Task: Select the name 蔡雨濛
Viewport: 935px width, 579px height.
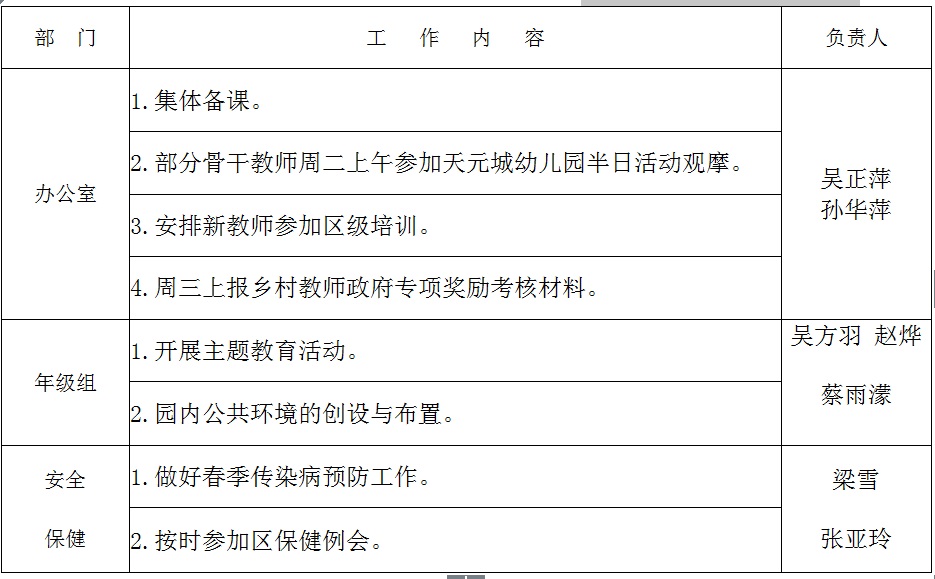Action: 856,395
